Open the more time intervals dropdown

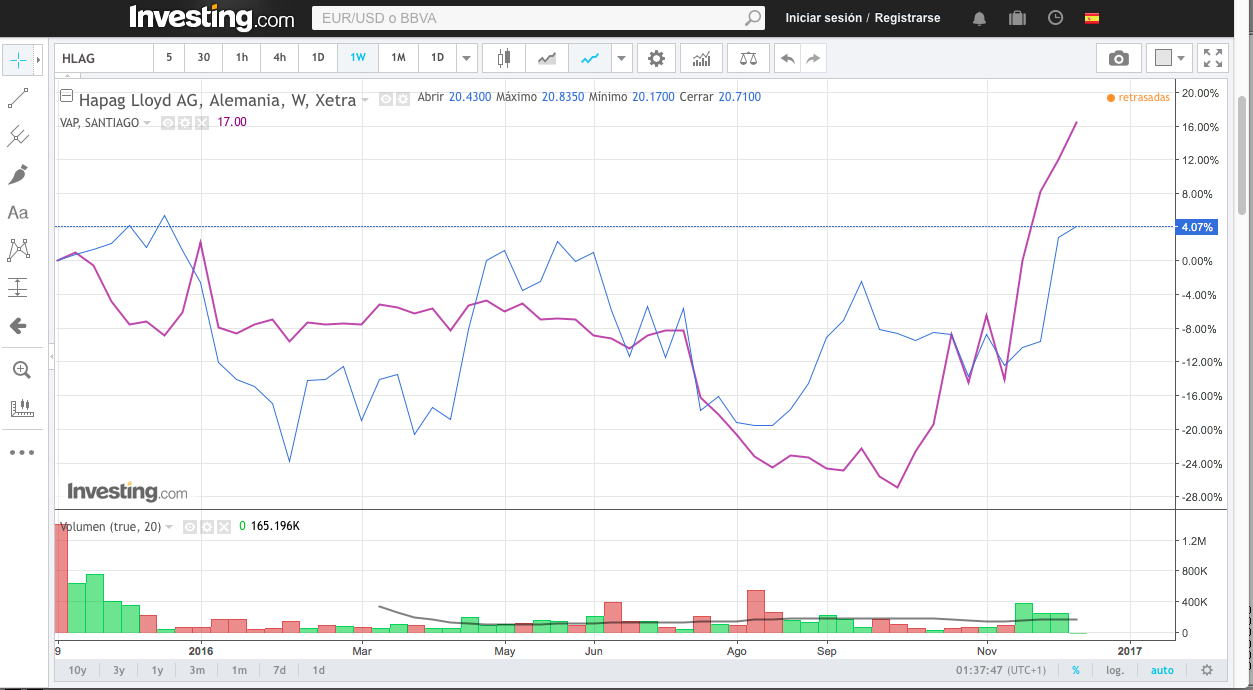[466, 58]
